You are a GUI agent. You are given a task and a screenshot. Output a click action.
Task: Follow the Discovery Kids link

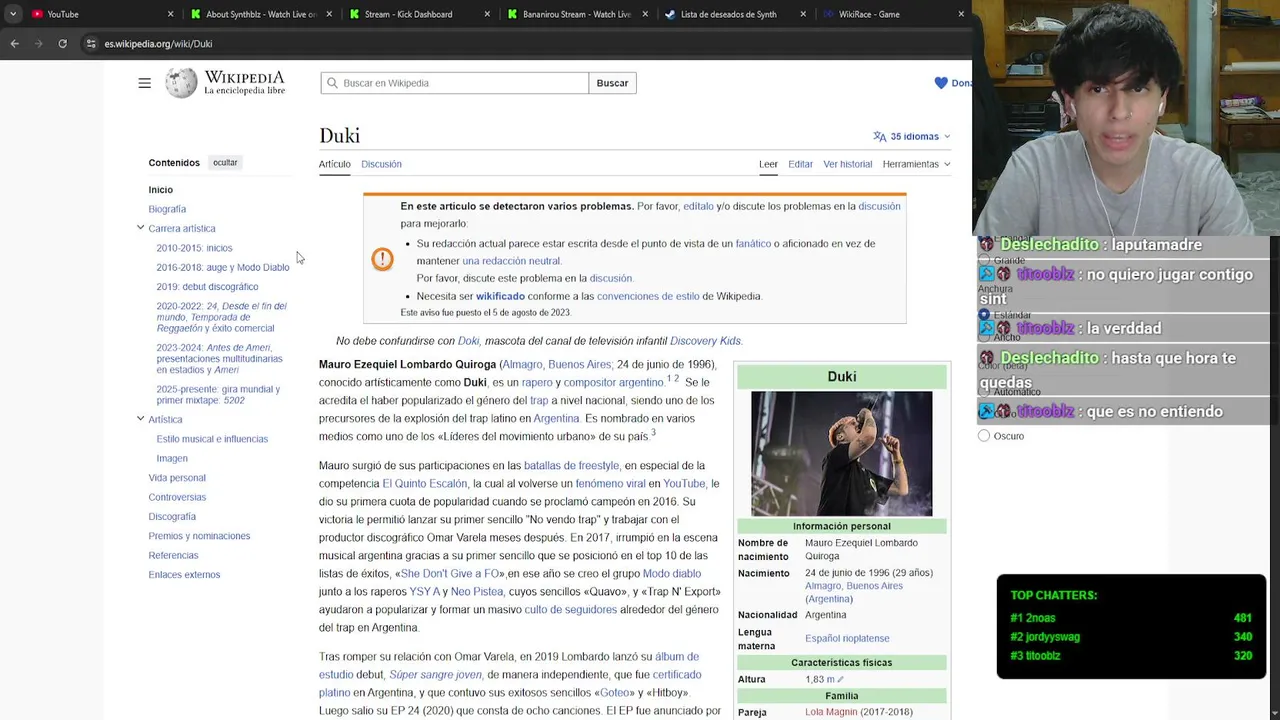pyautogui.click(x=705, y=341)
